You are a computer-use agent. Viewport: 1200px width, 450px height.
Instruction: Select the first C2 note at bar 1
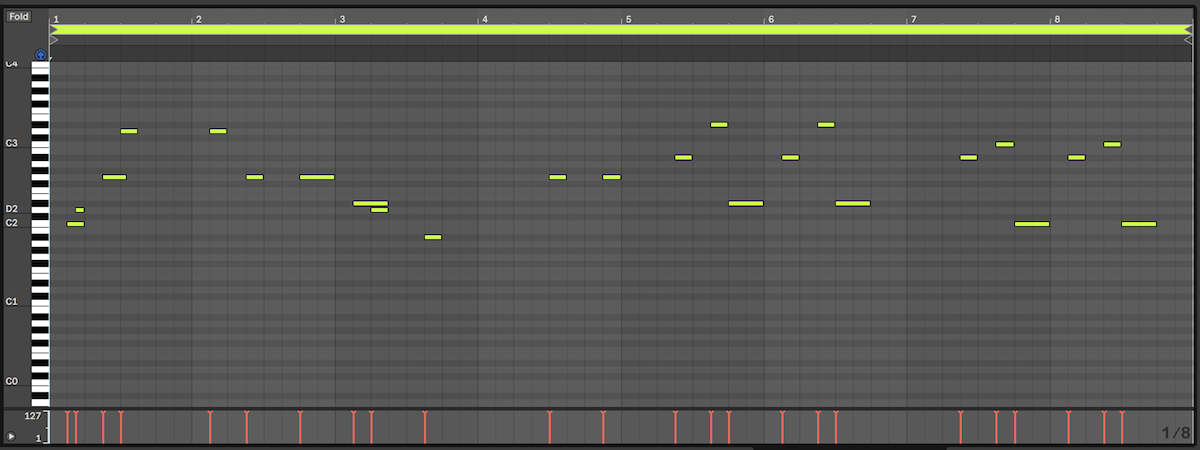click(75, 224)
